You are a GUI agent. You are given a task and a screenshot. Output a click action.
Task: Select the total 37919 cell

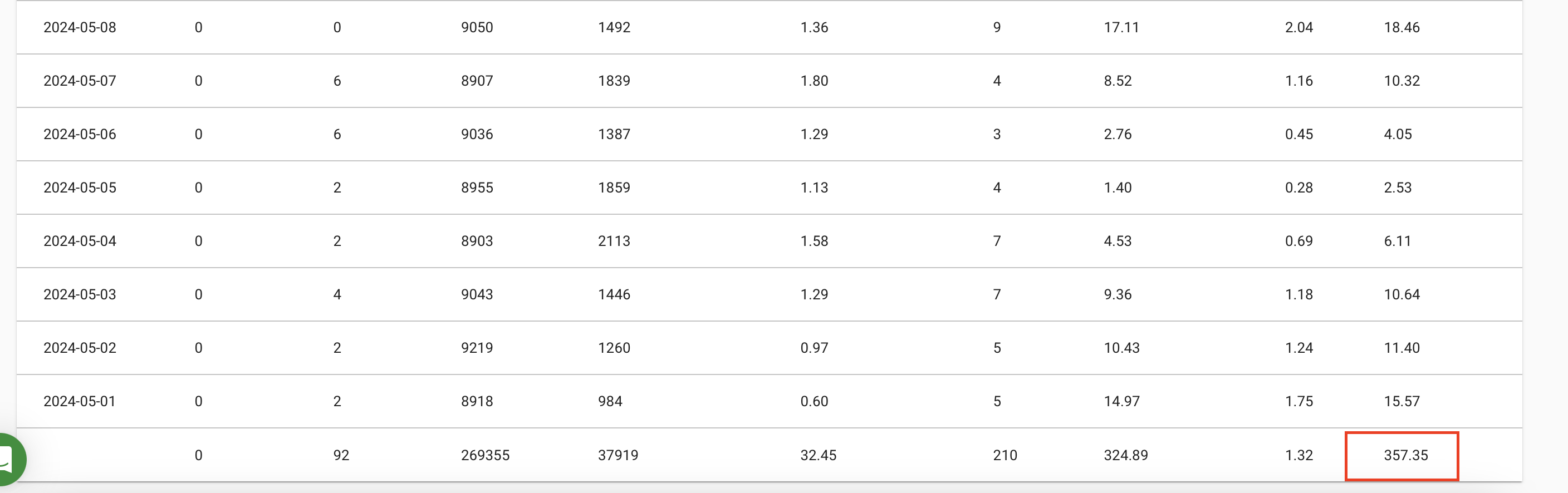(618, 455)
